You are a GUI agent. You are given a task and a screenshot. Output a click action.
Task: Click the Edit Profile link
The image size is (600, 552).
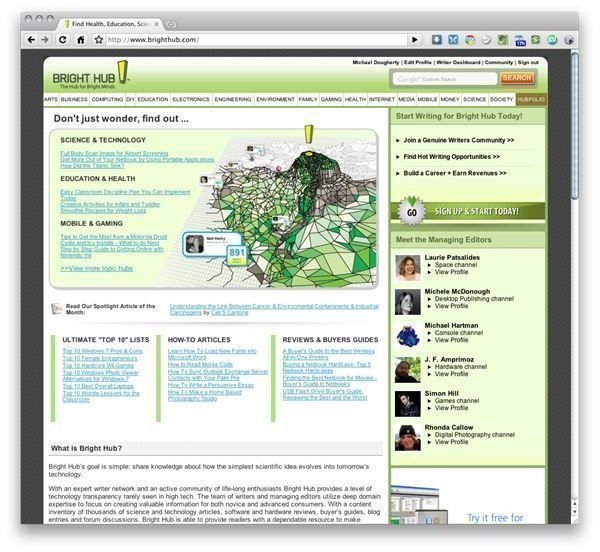click(x=417, y=62)
